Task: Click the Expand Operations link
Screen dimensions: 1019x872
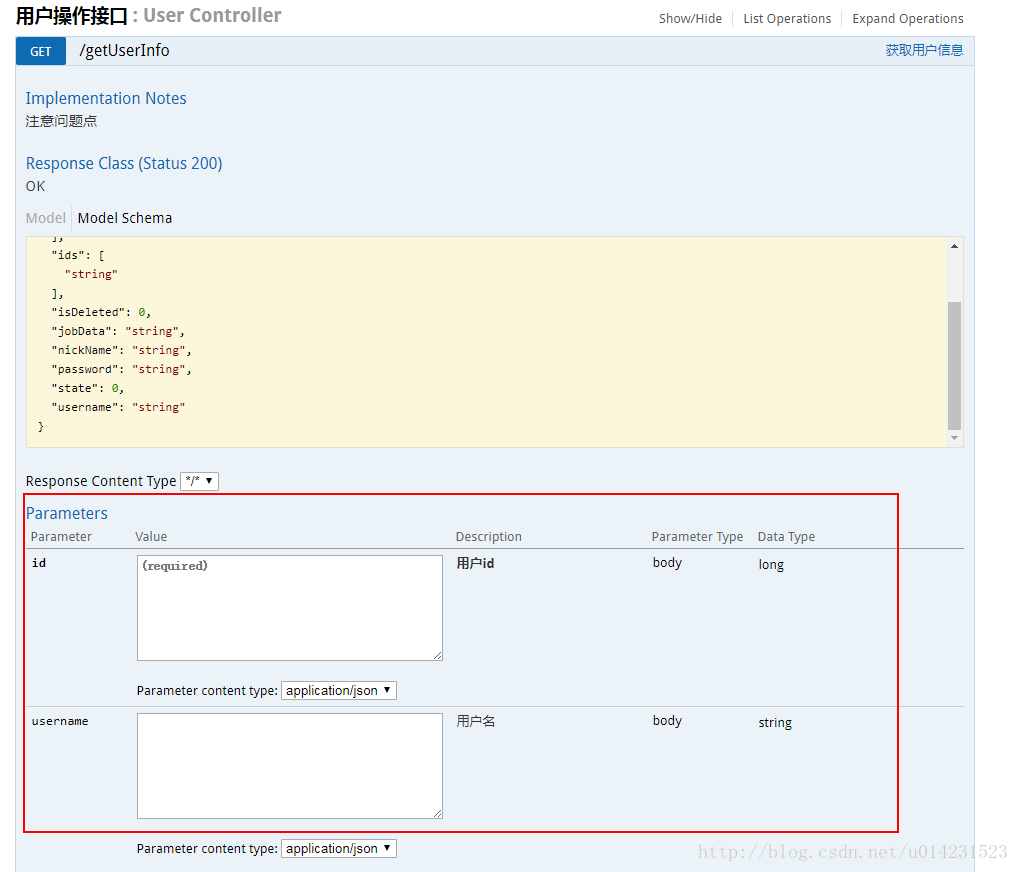Action: point(908,19)
